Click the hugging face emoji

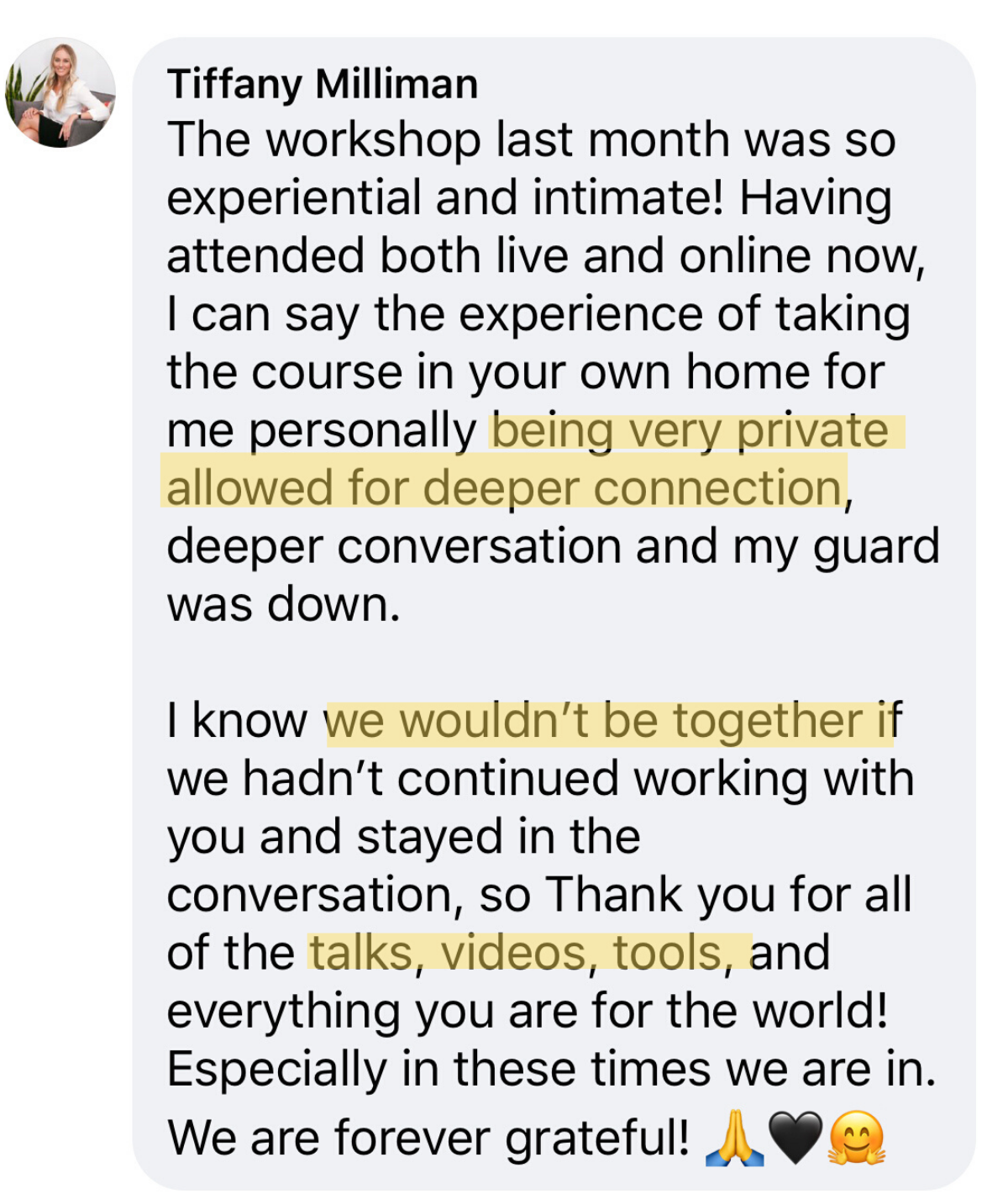pos(856,1138)
